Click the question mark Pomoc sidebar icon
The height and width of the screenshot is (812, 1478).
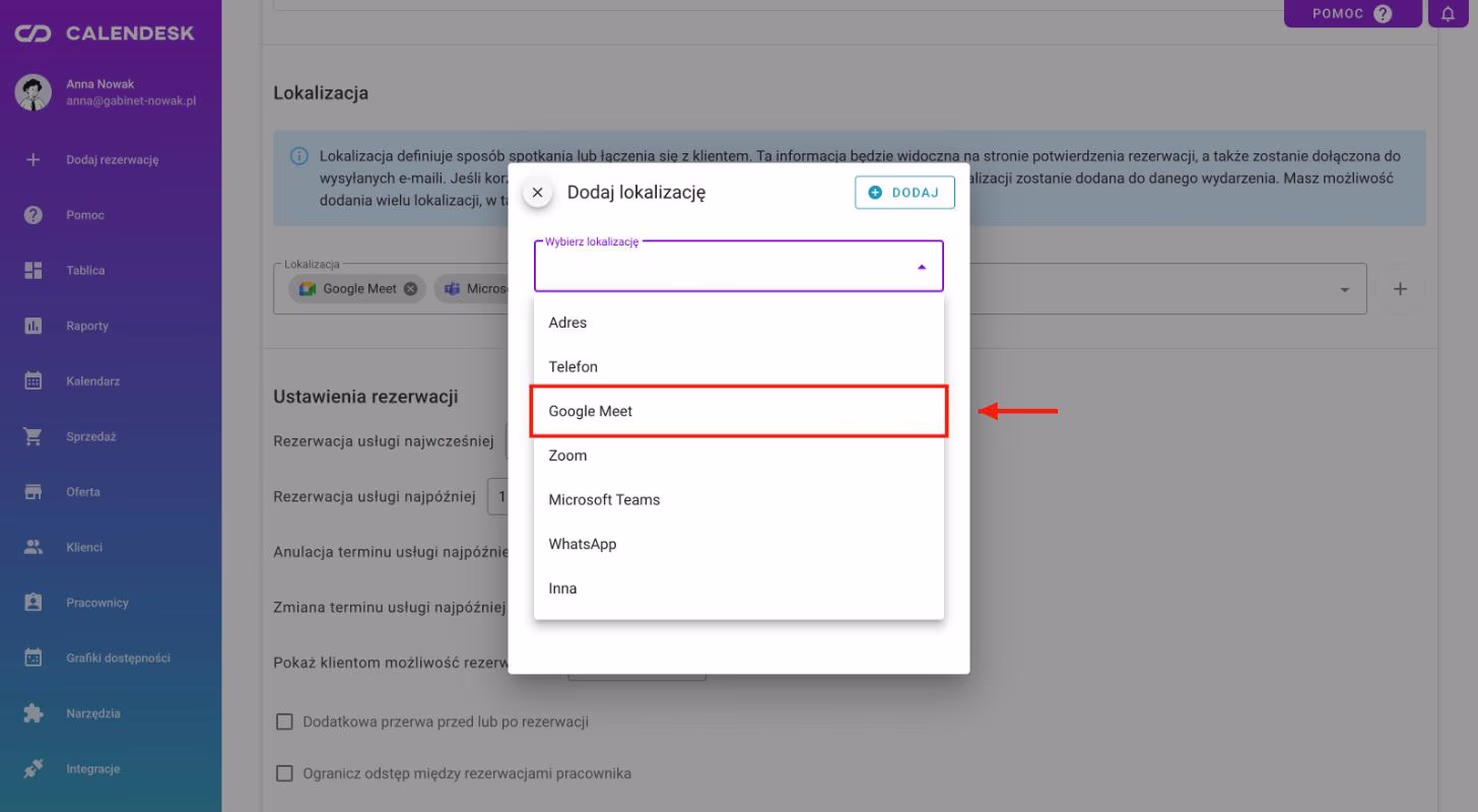33,215
